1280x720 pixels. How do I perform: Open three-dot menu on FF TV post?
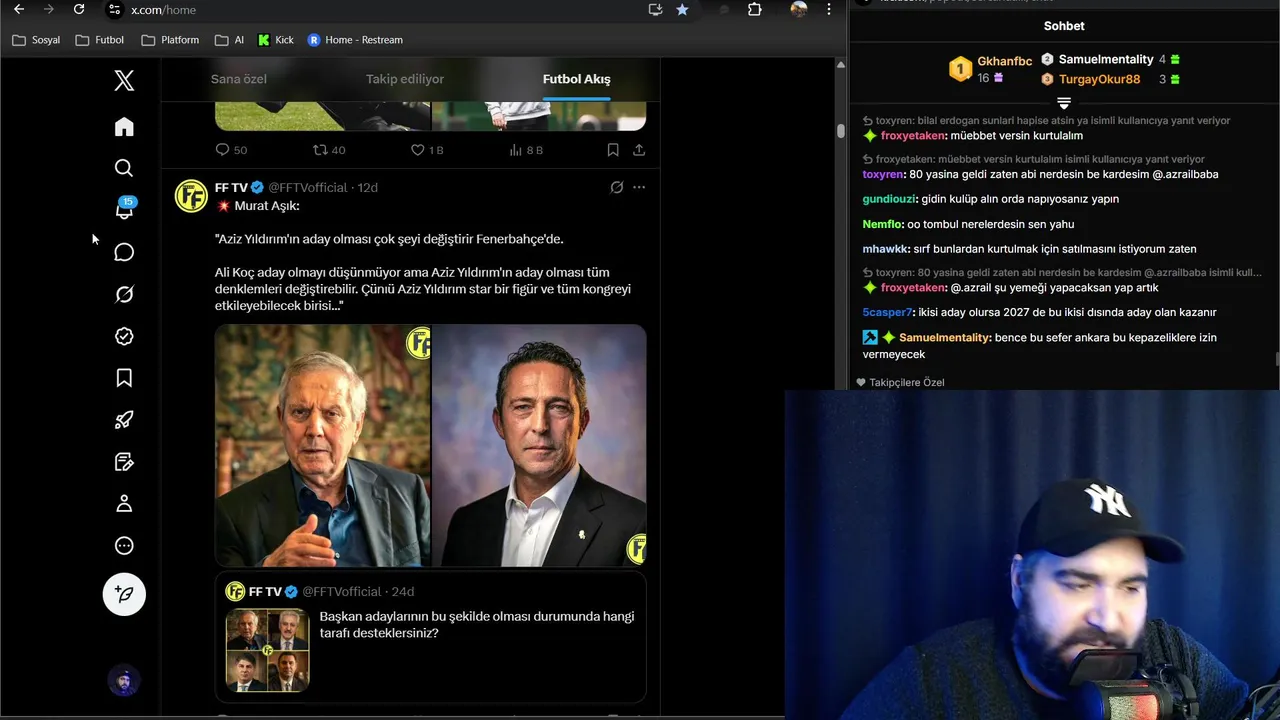click(639, 187)
